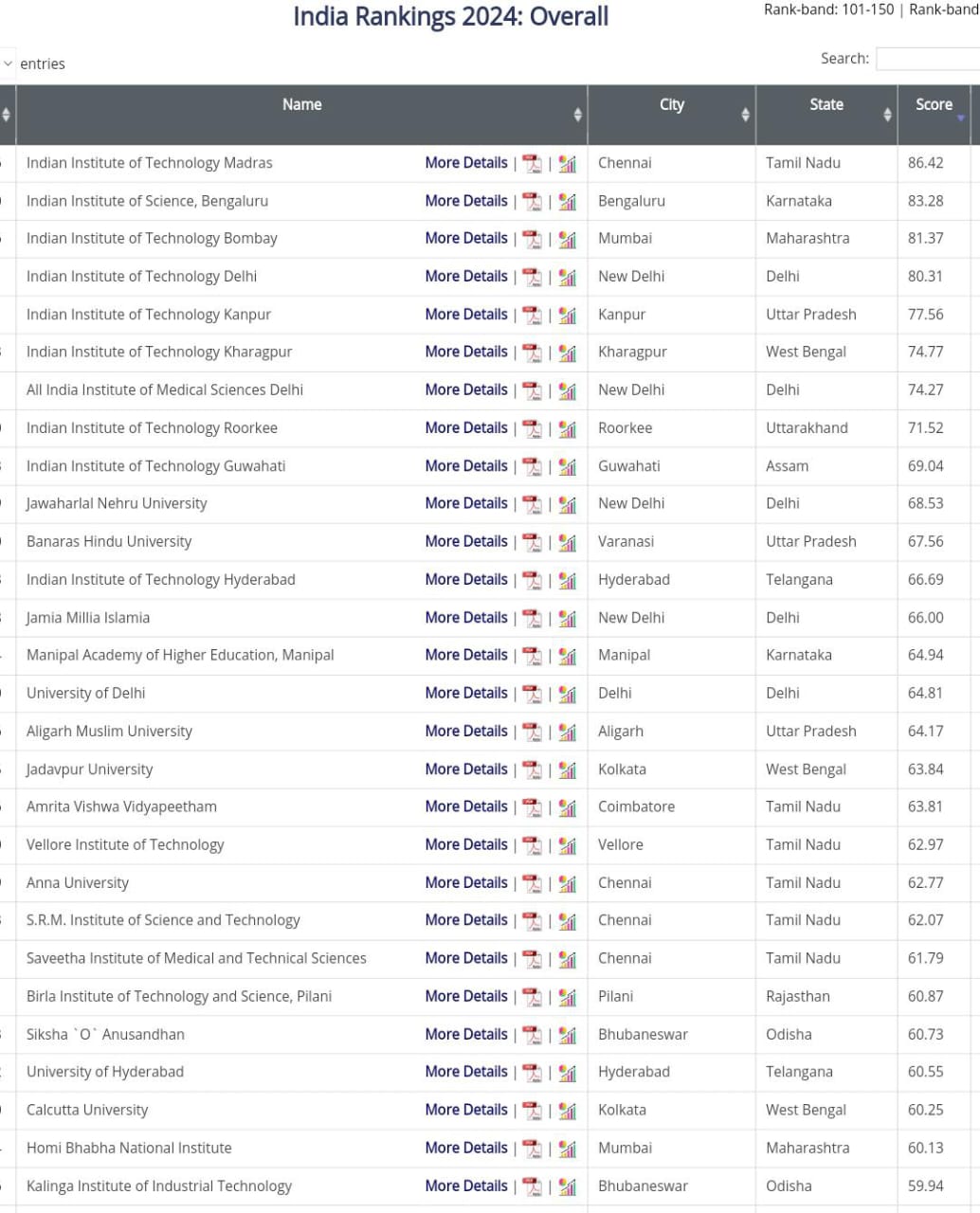Image resolution: width=980 pixels, height=1213 pixels.
Task: Select the 'Coimbatore' city cell
Action: (636, 806)
